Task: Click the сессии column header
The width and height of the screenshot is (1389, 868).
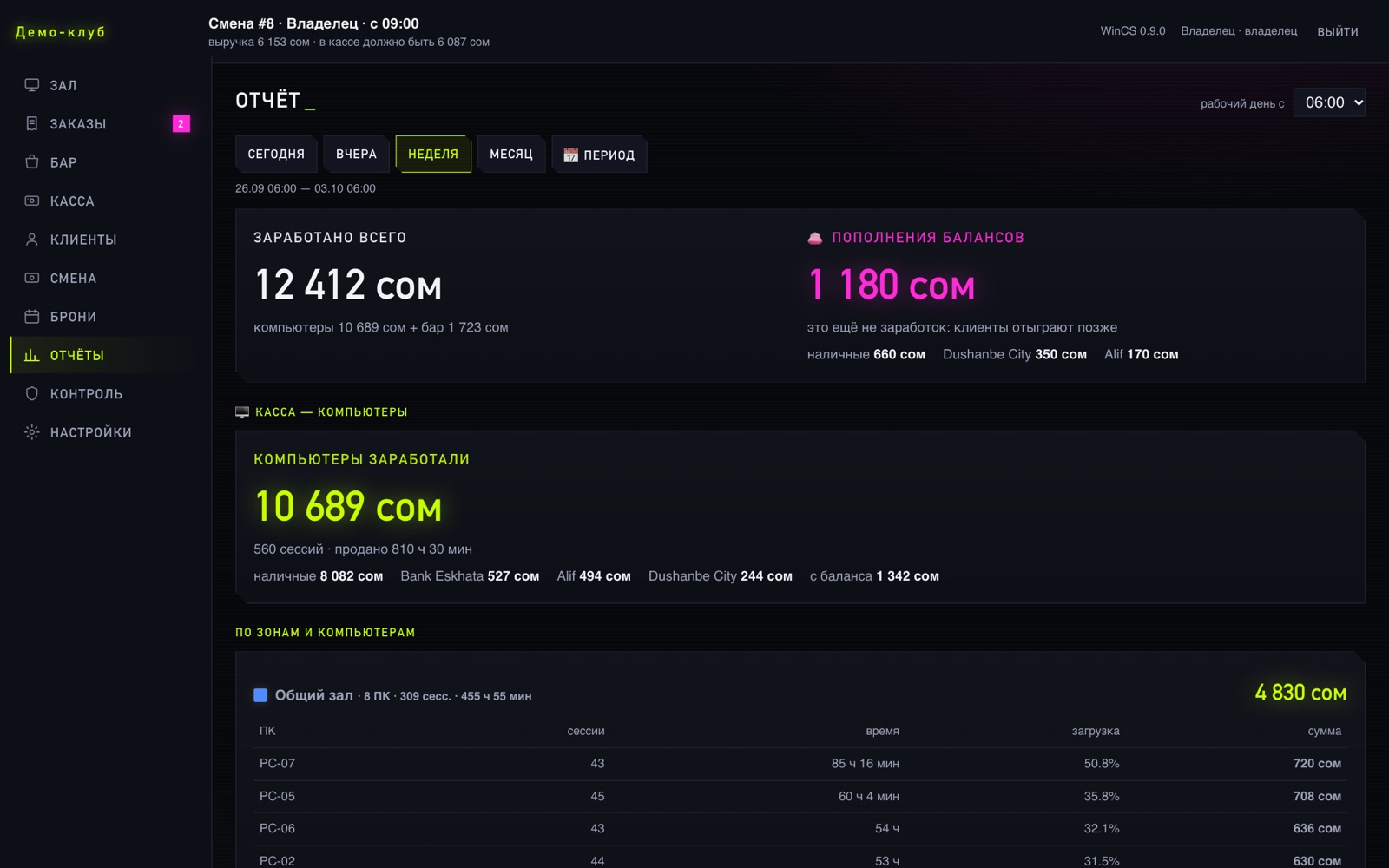Action: coord(586,731)
